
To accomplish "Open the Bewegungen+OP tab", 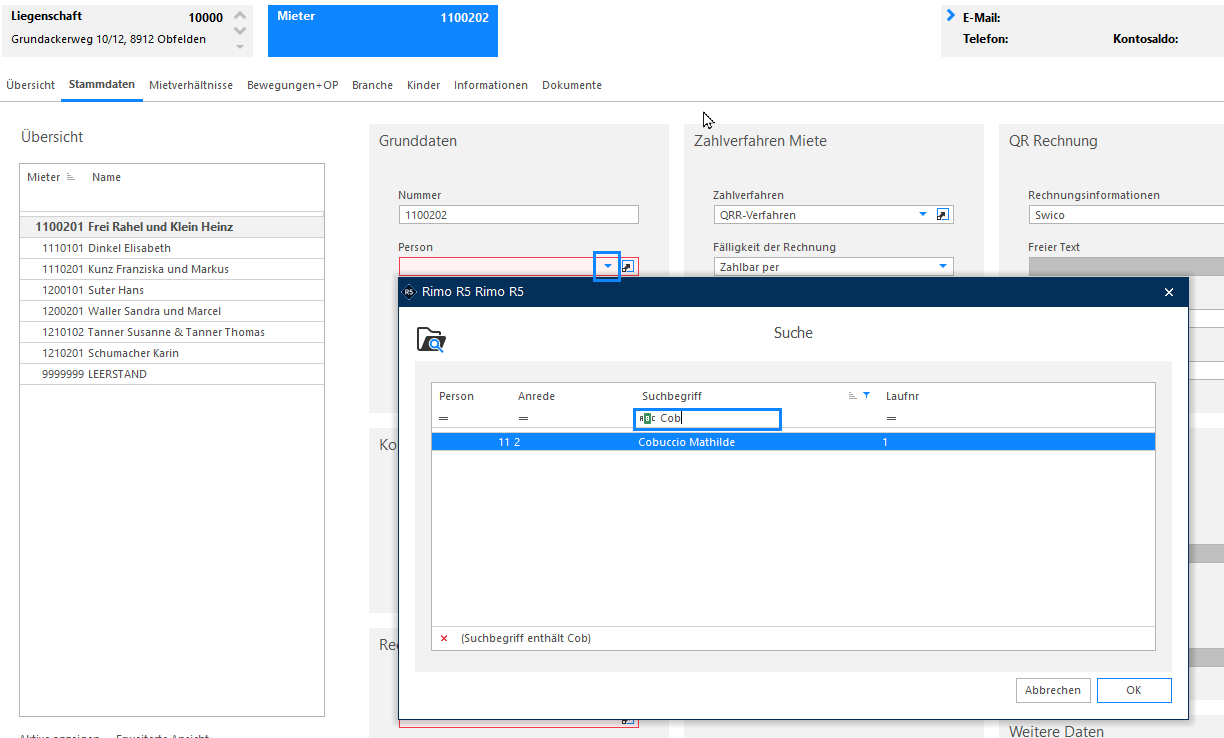I will [292, 86].
